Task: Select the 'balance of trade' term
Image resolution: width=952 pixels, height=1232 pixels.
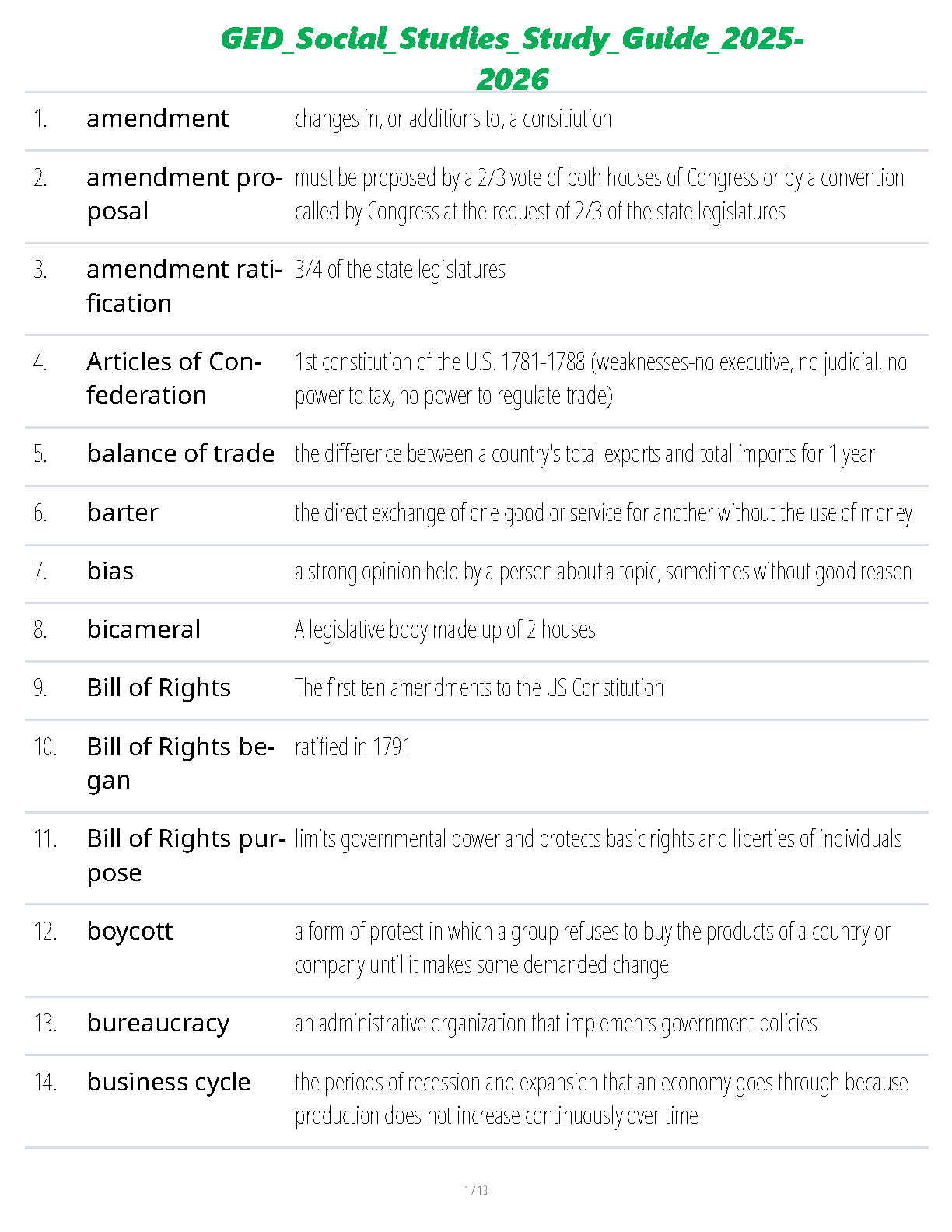Action: click(180, 453)
